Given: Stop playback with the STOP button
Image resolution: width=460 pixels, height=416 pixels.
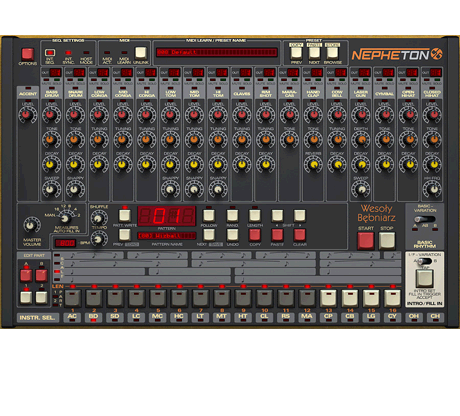Looking at the screenshot, I should pos(387,241).
